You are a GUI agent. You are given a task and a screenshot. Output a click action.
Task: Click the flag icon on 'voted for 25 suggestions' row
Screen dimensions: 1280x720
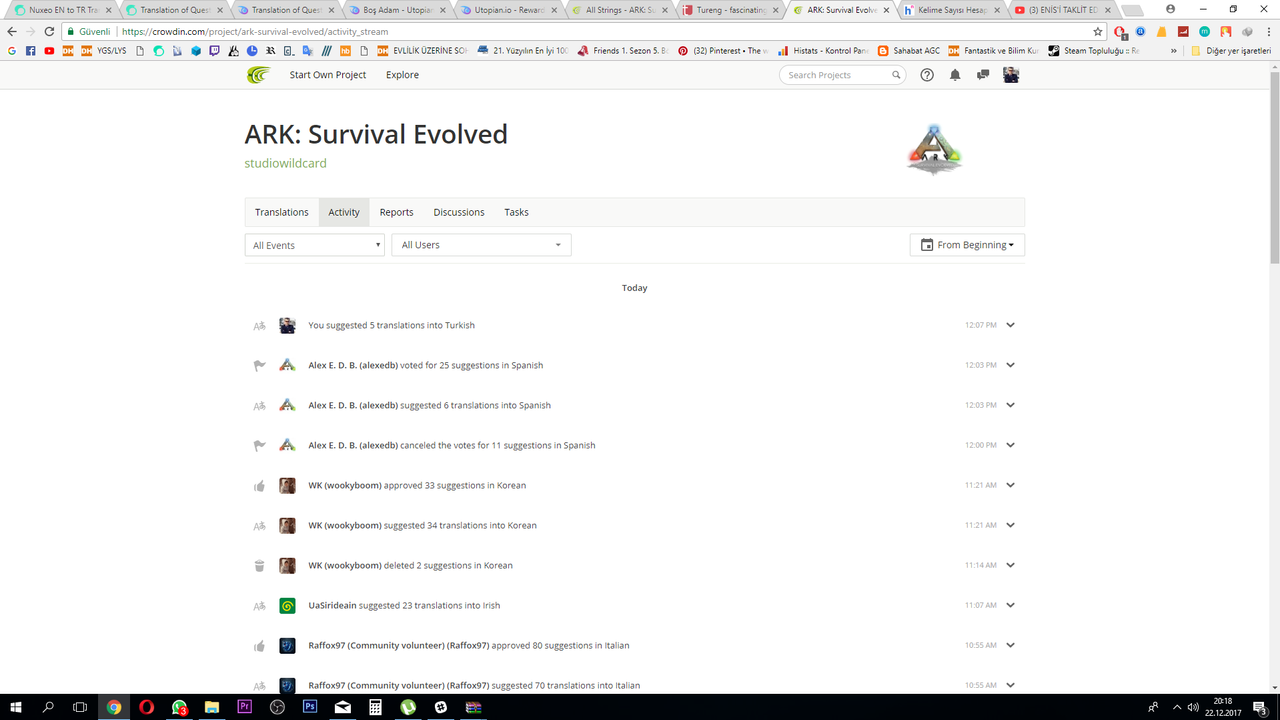point(259,365)
